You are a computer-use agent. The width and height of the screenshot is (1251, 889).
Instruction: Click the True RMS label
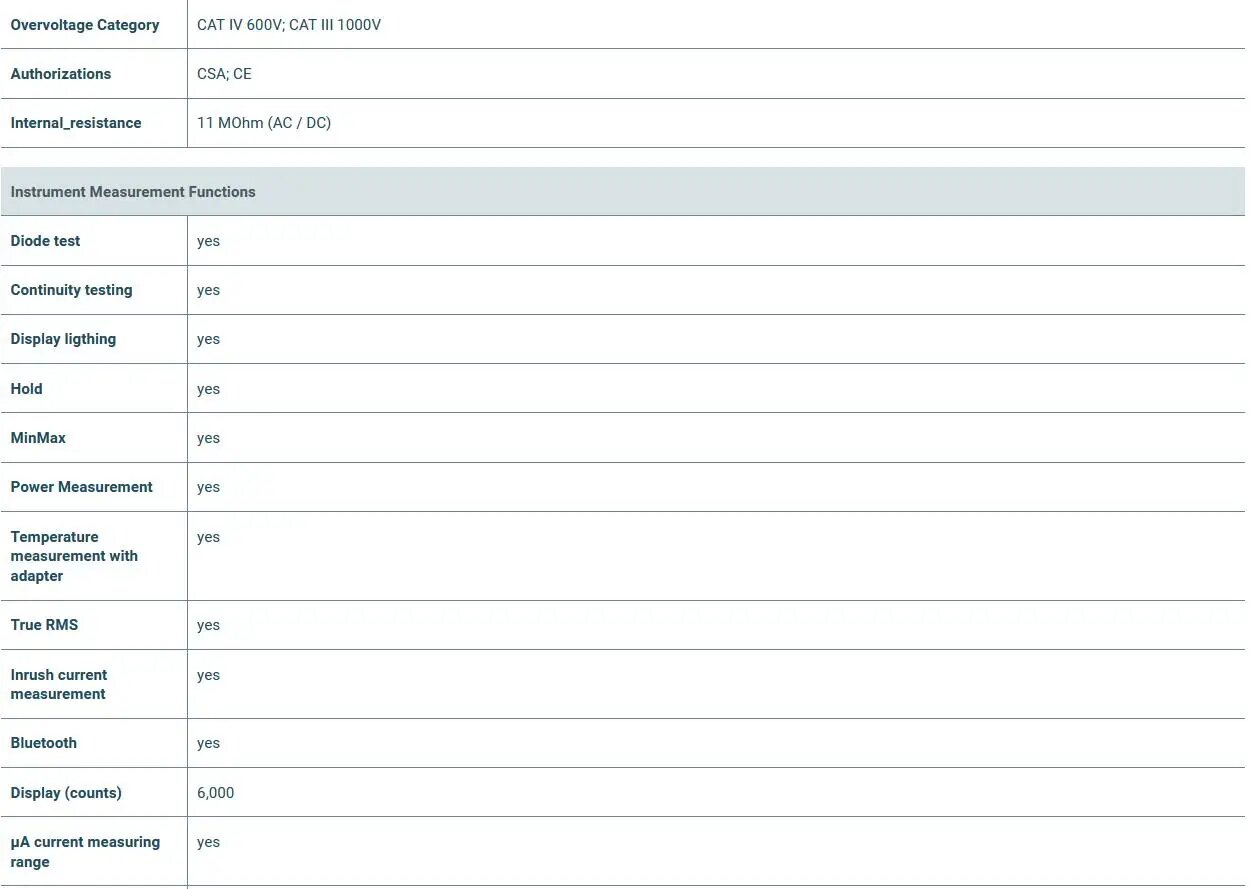pyautogui.click(x=44, y=625)
